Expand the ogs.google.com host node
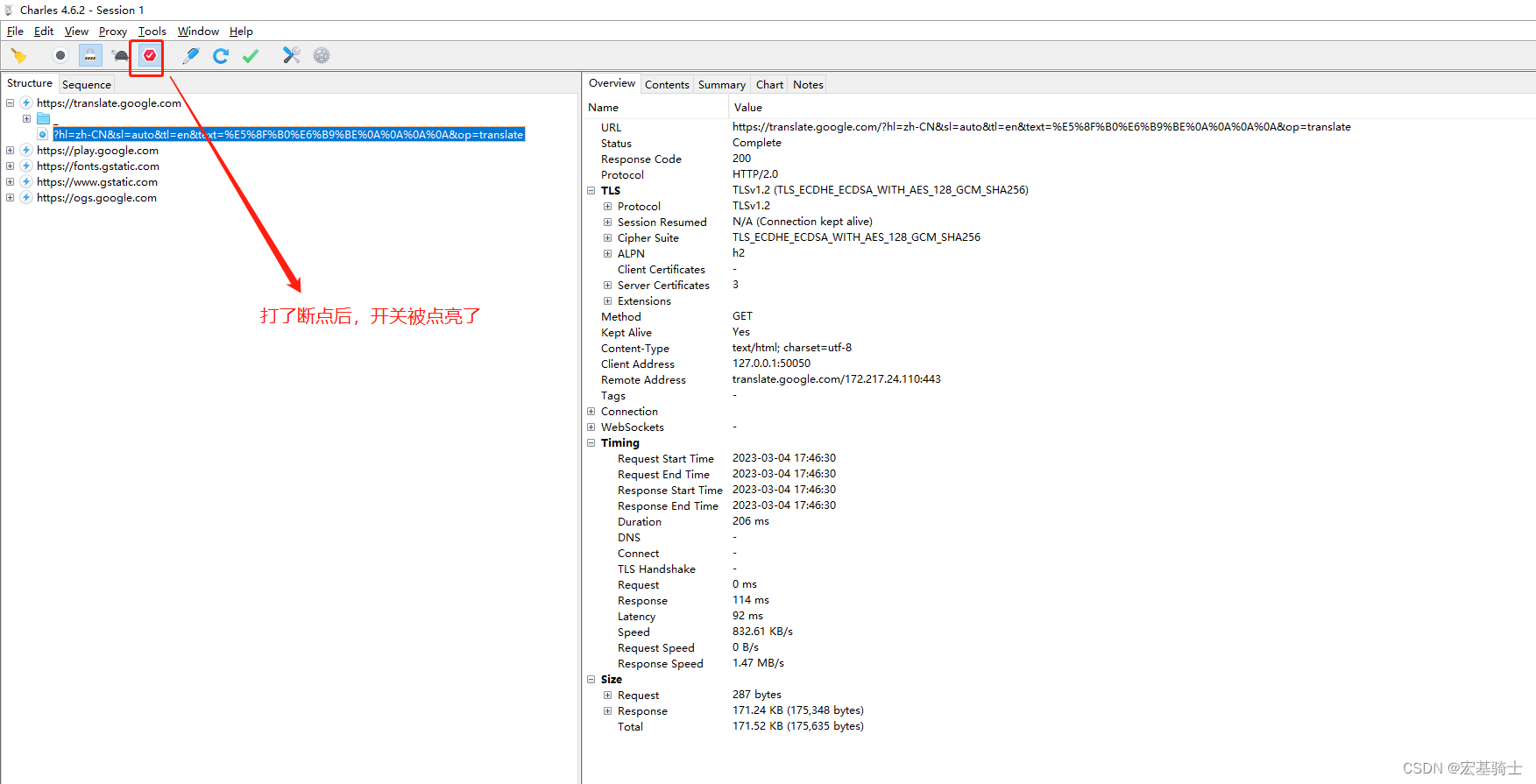1536x784 pixels. (x=11, y=198)
